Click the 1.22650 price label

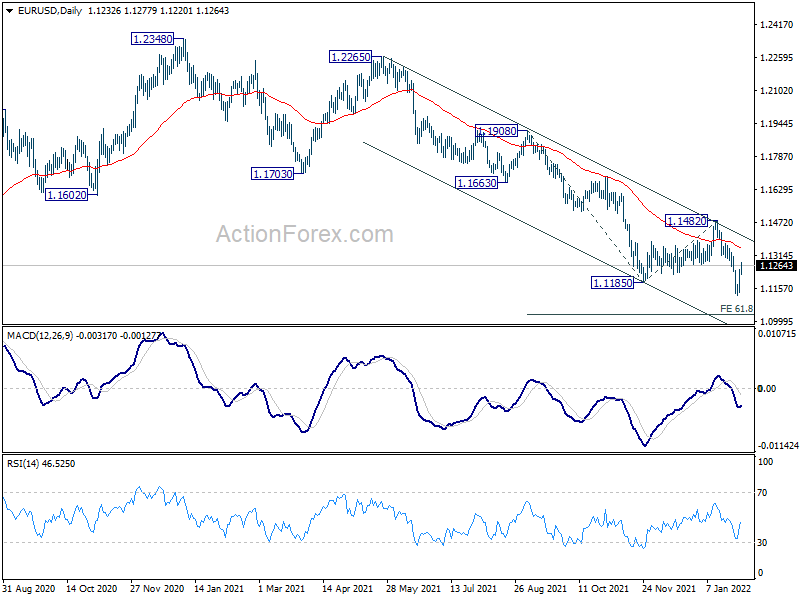pos(351,57)
